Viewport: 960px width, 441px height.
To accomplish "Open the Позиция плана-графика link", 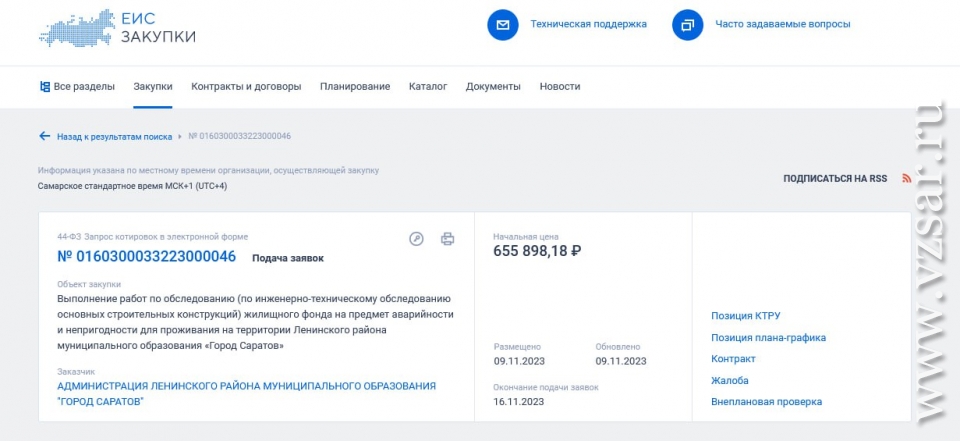I will (x=768, y=337).
